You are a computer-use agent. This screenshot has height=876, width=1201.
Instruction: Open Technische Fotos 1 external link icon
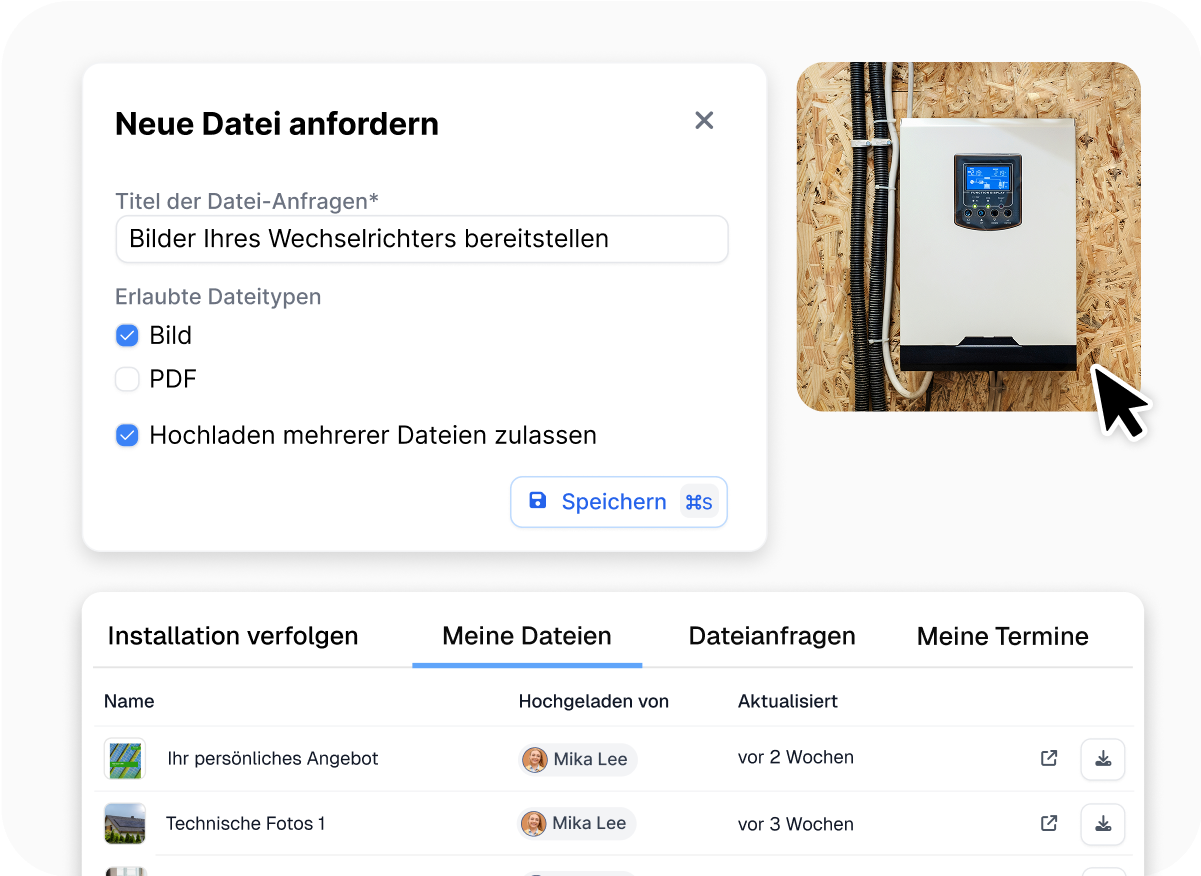coord(1049,823)
